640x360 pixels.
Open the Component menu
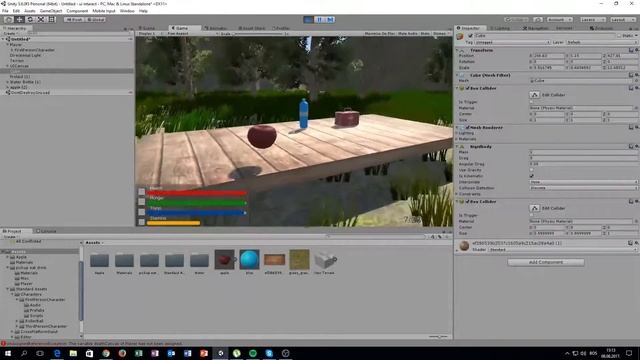pos(77,11)
